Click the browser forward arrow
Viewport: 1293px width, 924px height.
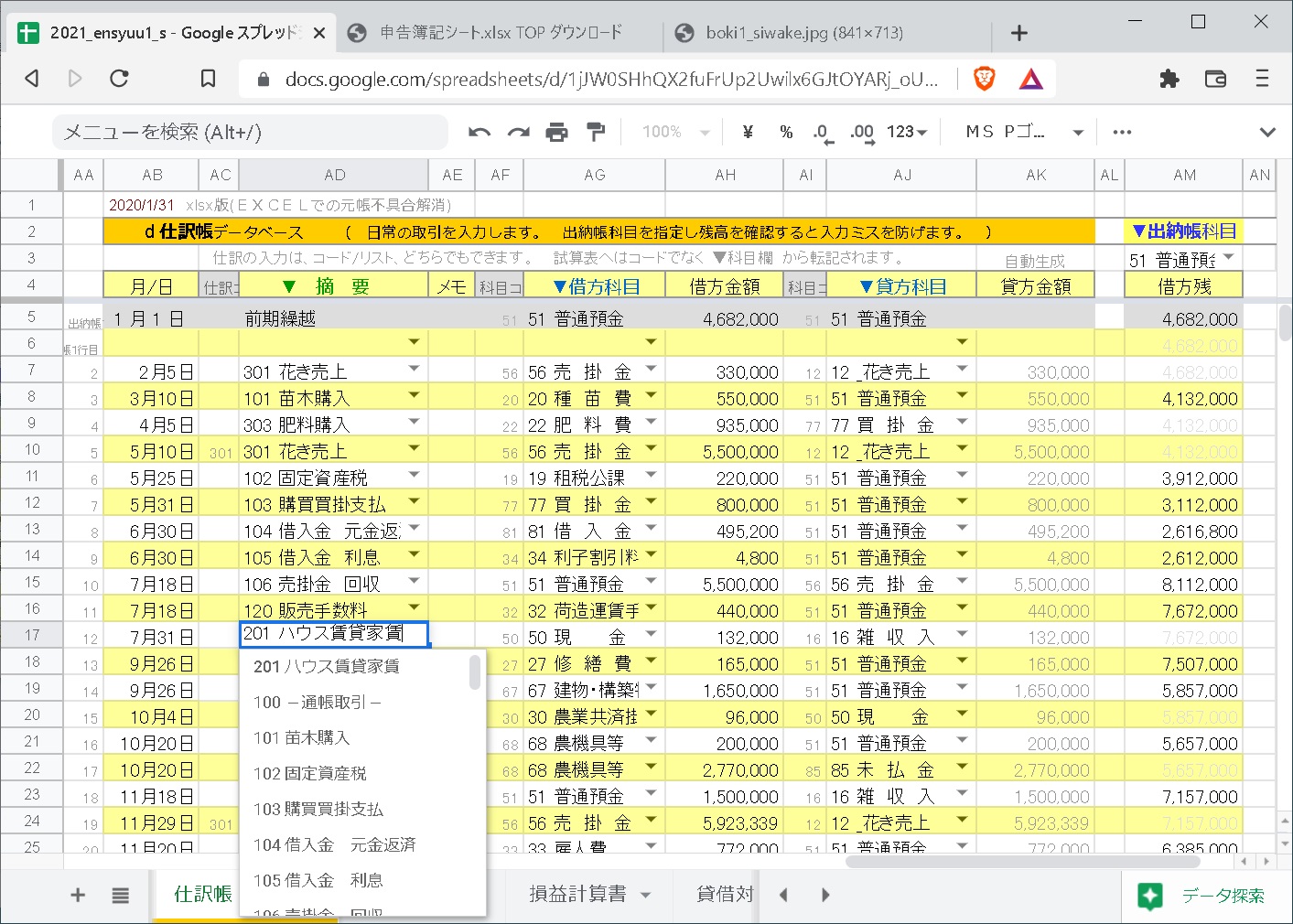75,79
